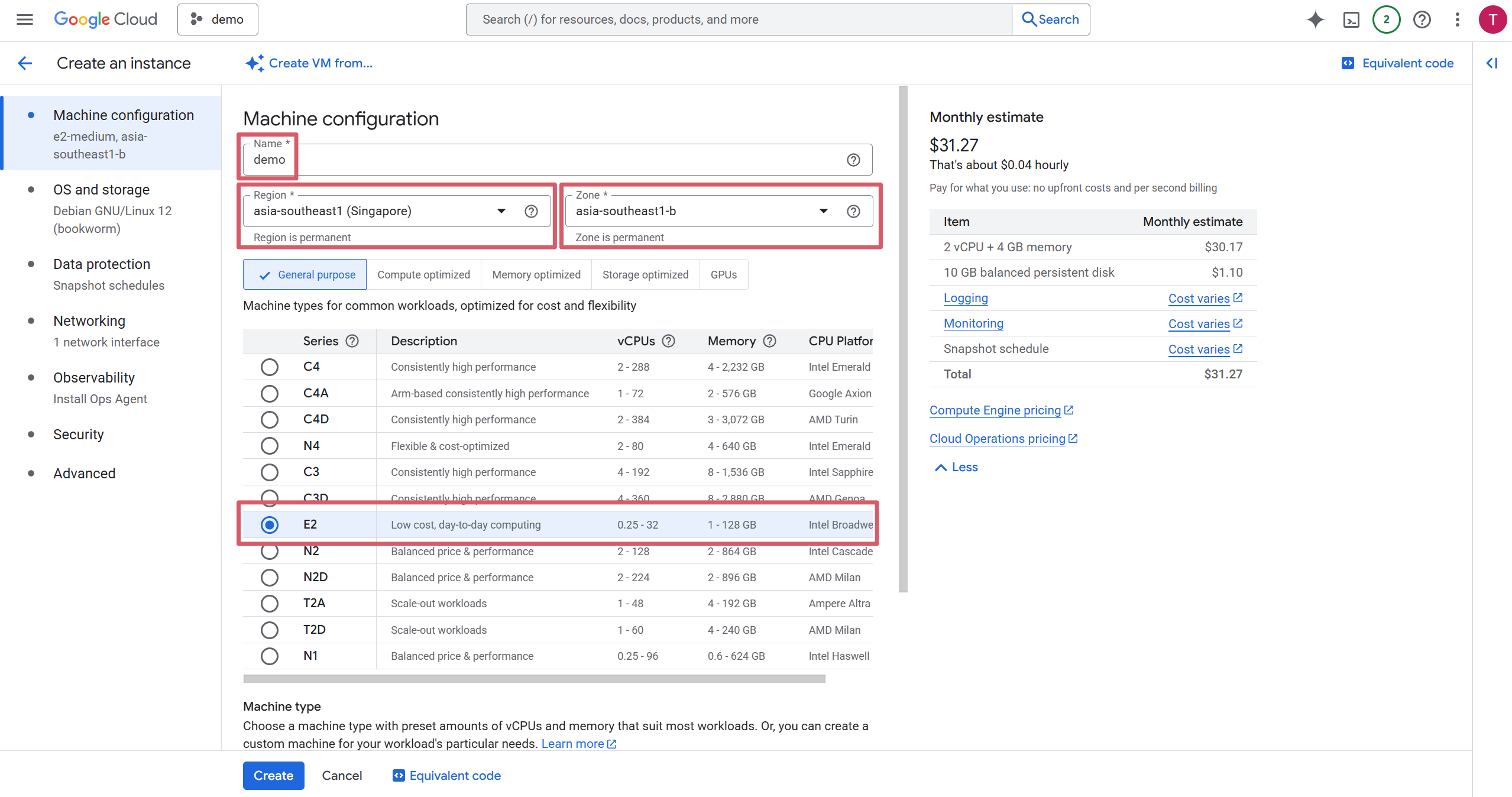The width and height of the screenshot is (1512, 797).
Task: Open Networking section in sidebar
Action: pyautogui.click(x=89, y=321)
